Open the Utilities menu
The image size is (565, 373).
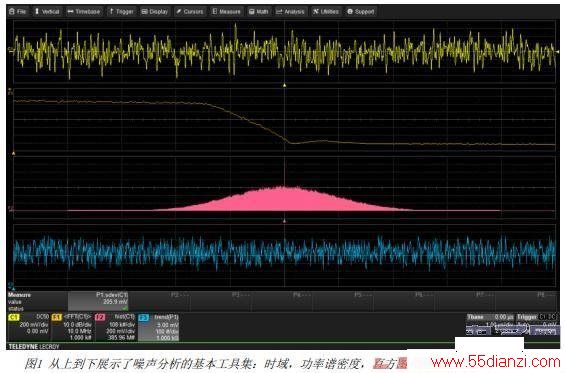[326, 12]
